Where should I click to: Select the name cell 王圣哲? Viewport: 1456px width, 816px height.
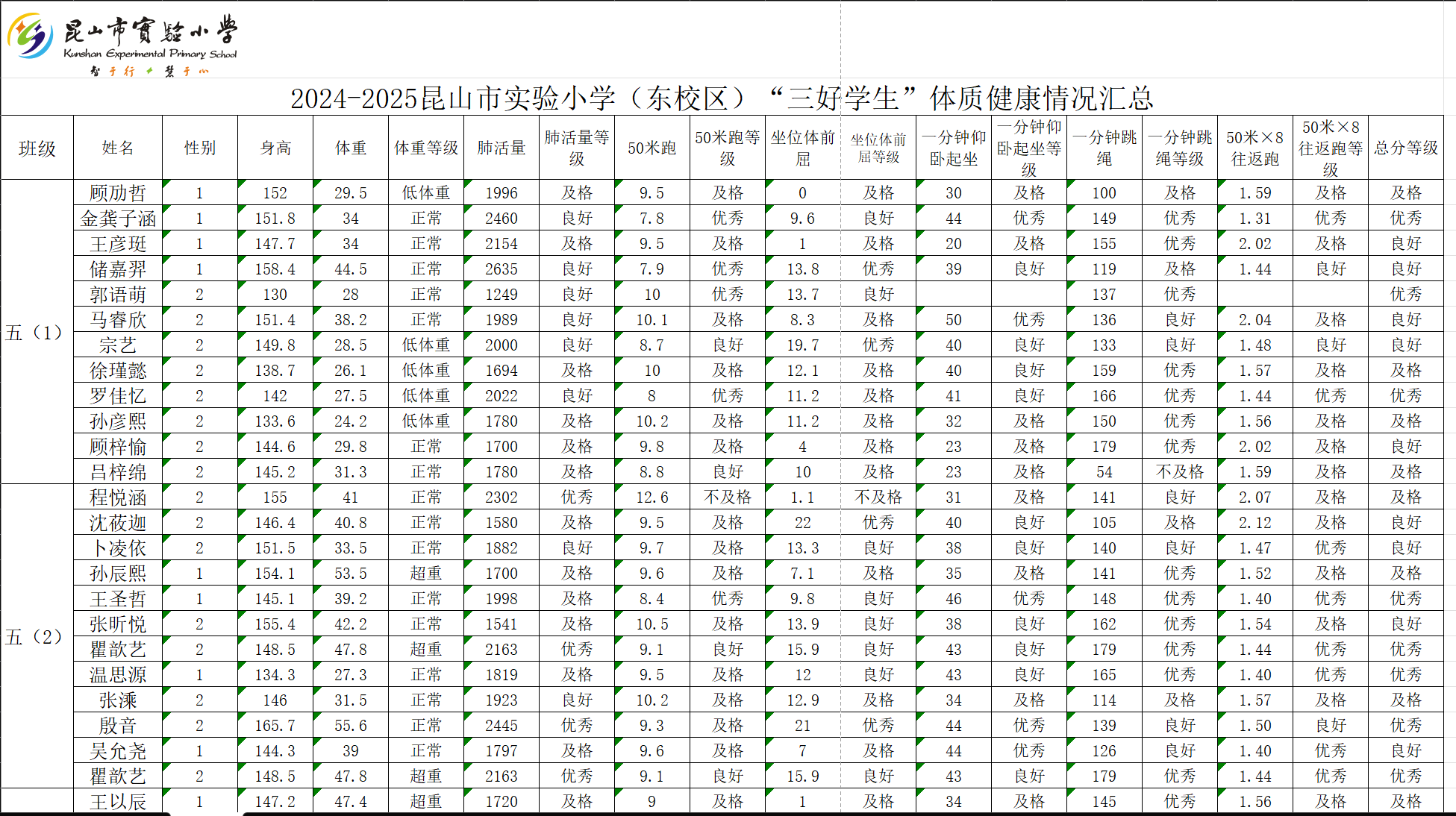click(x=118, y=599)
